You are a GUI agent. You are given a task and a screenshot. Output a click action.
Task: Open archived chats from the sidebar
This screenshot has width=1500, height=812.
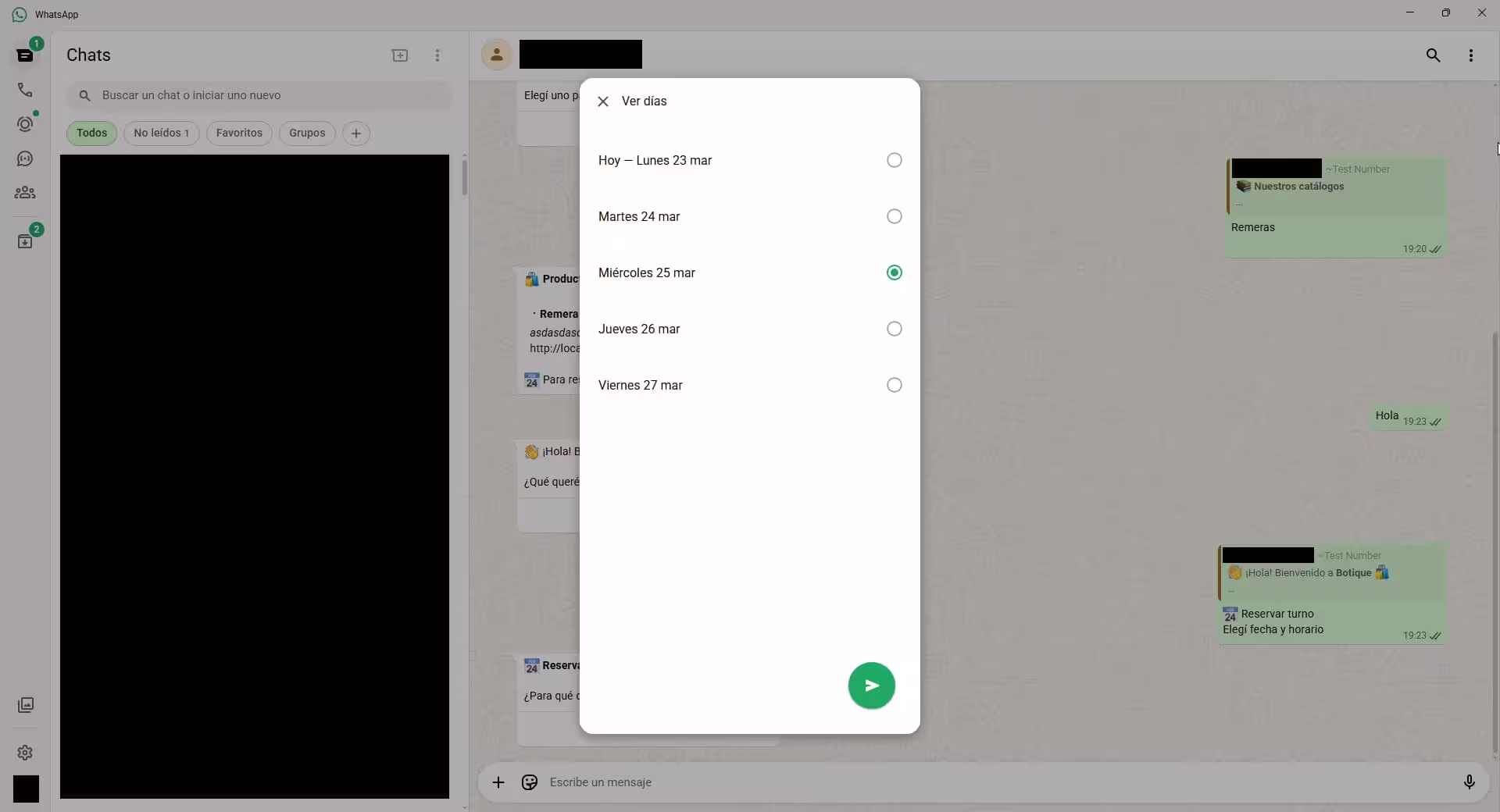pyautogui.click(x=25, y=240)
